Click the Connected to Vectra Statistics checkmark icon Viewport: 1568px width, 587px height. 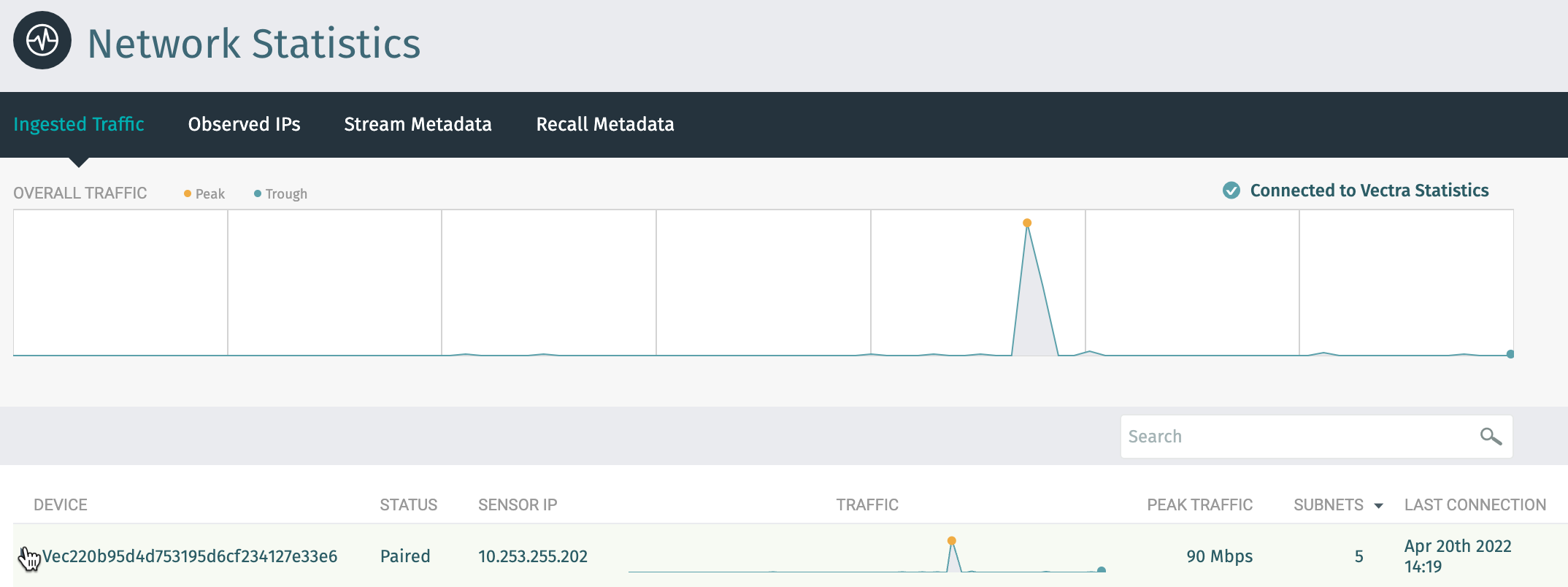[x=1231, y=191]
